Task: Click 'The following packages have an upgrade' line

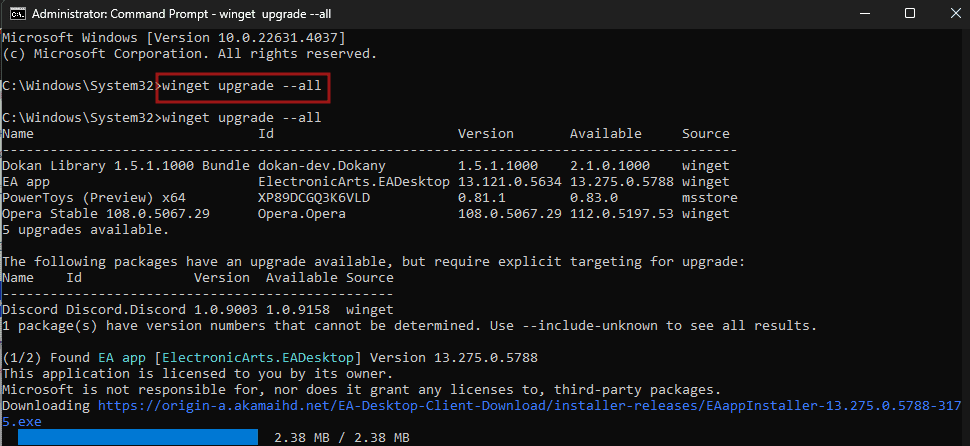Action: 374,262
